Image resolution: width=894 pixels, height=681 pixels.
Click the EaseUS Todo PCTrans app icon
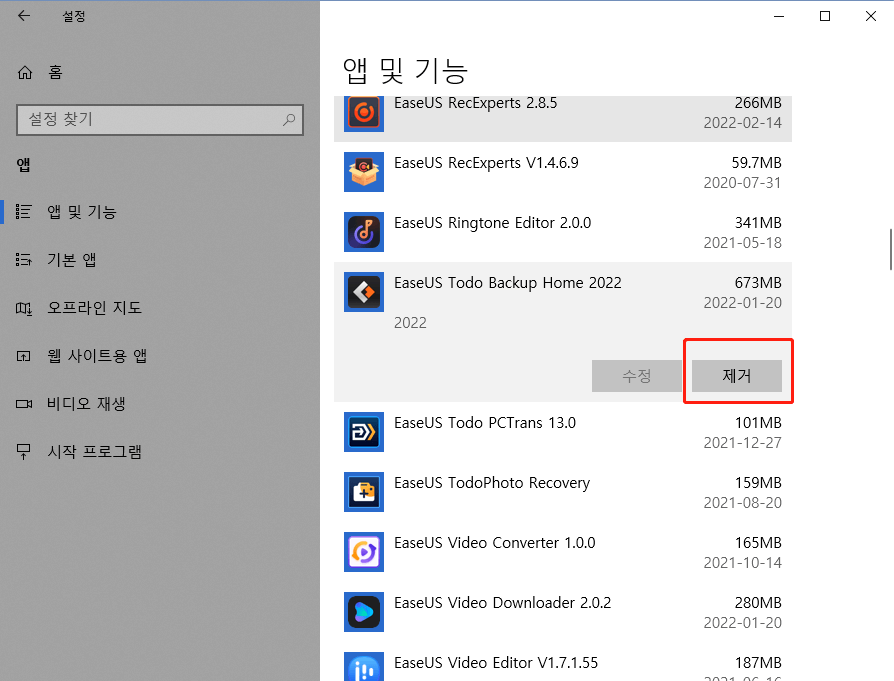click(364, 432)
